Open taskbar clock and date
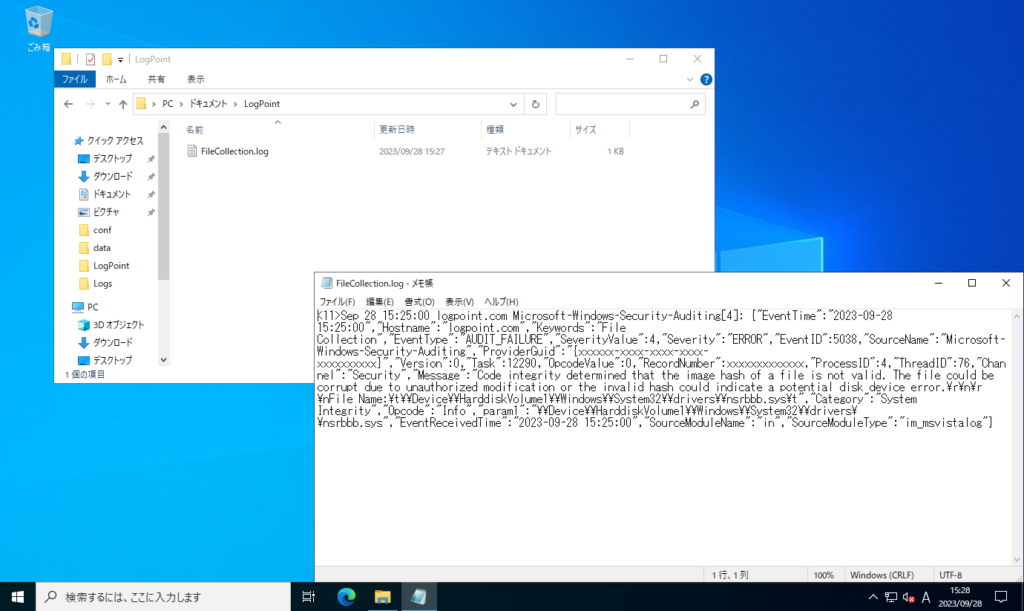The height and width of the screenshot is (611, 1024). coord(960,597)
